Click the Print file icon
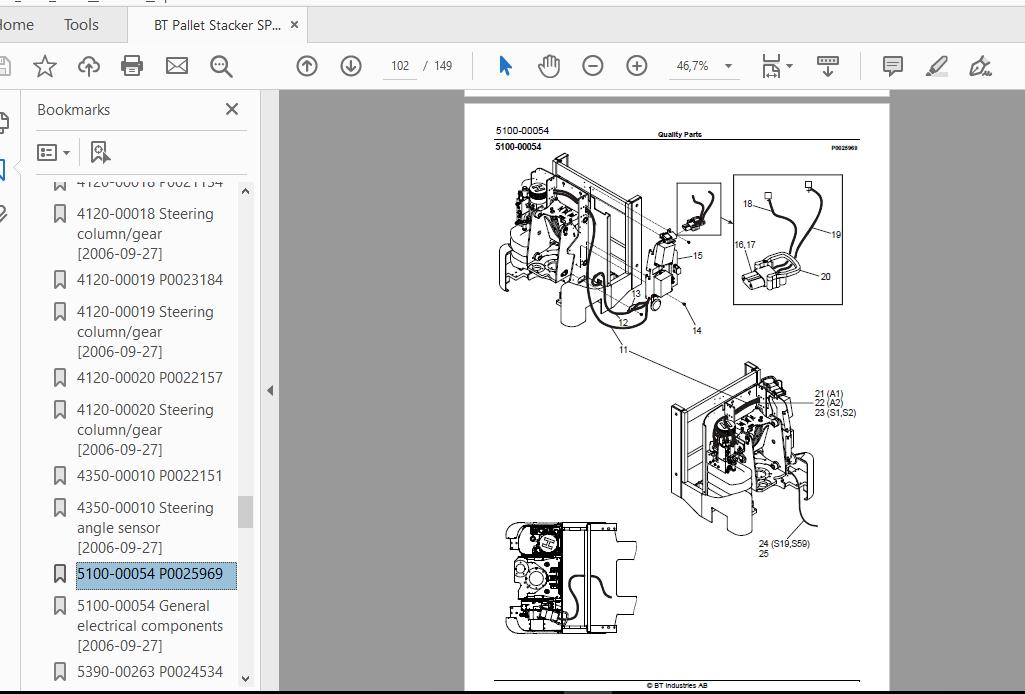This screenshot has width=1025, height=694. tap(132, 66)
